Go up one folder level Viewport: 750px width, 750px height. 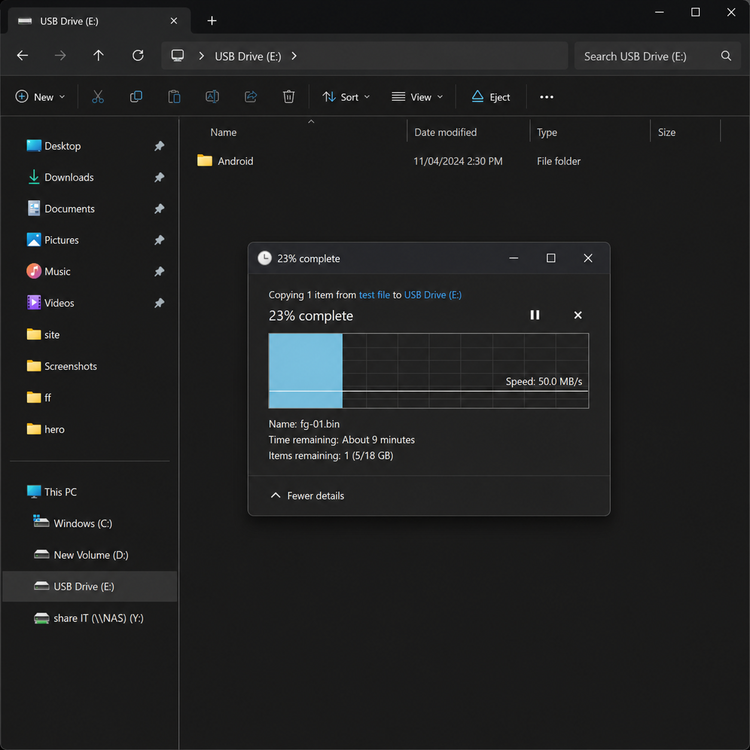pos(99,55)
